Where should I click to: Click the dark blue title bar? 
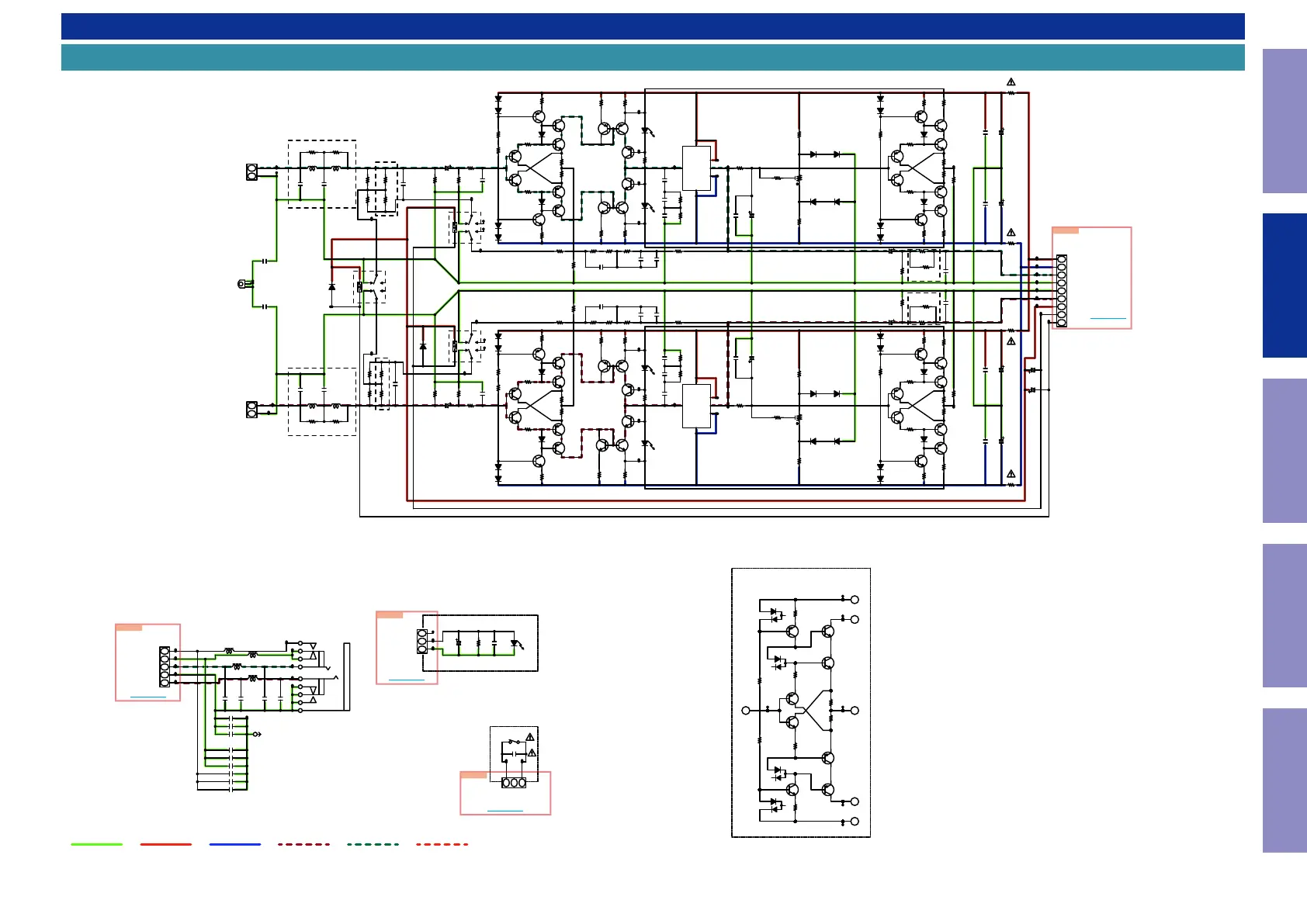coord(653,26)
